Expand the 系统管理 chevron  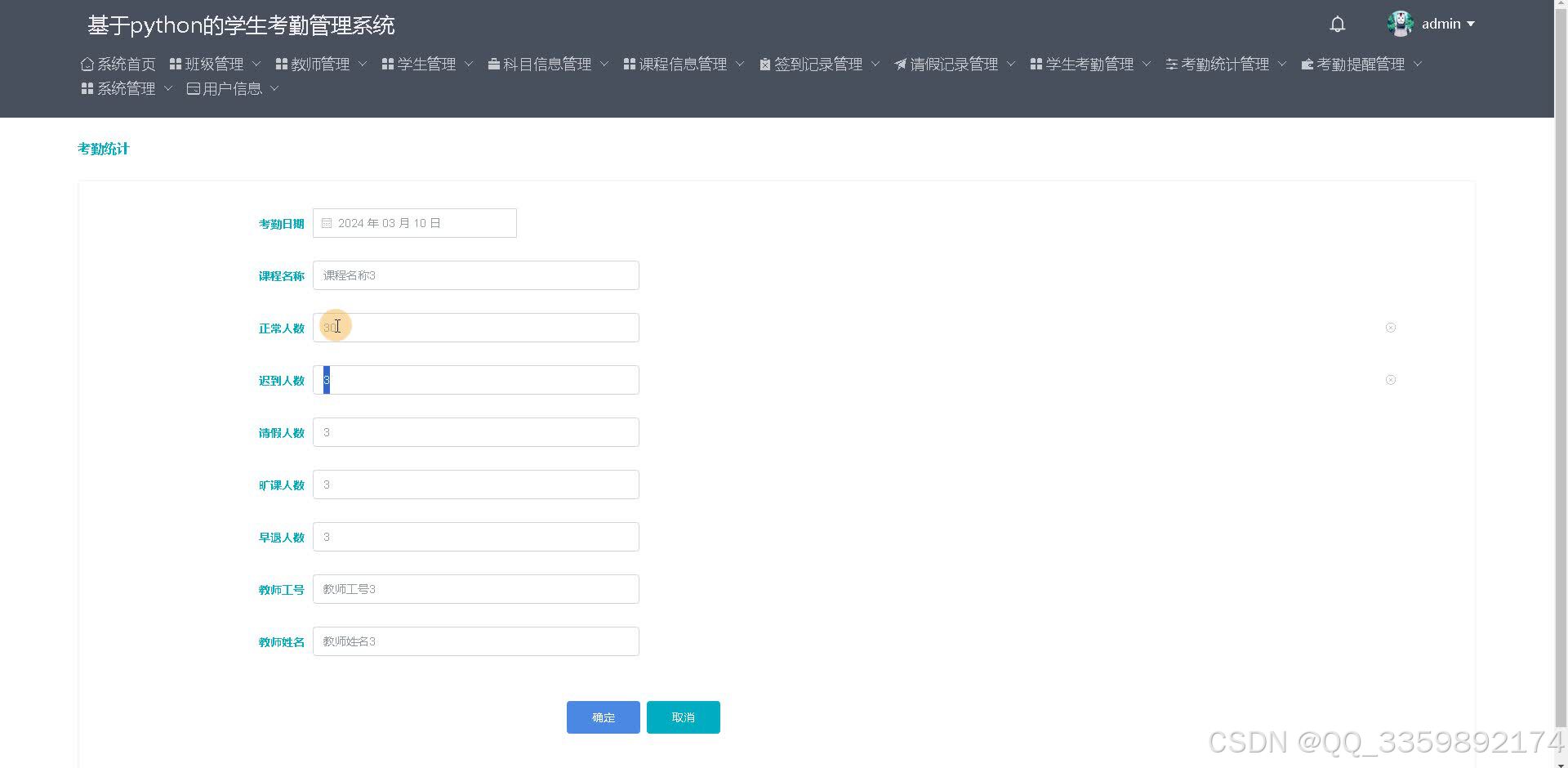click(168, 88)
